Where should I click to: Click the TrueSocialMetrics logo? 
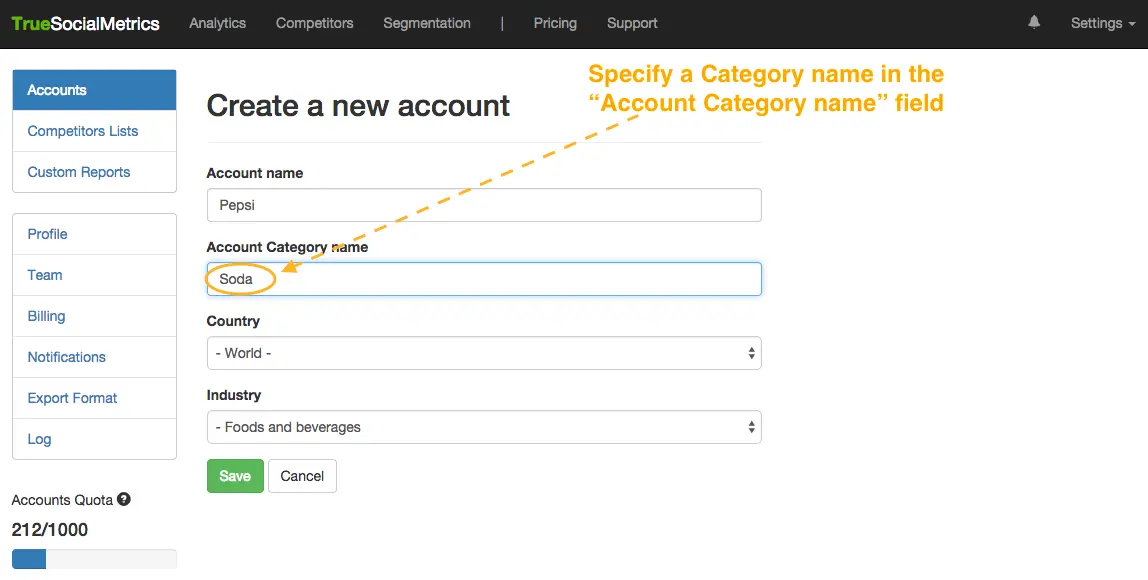pos(85,23)
